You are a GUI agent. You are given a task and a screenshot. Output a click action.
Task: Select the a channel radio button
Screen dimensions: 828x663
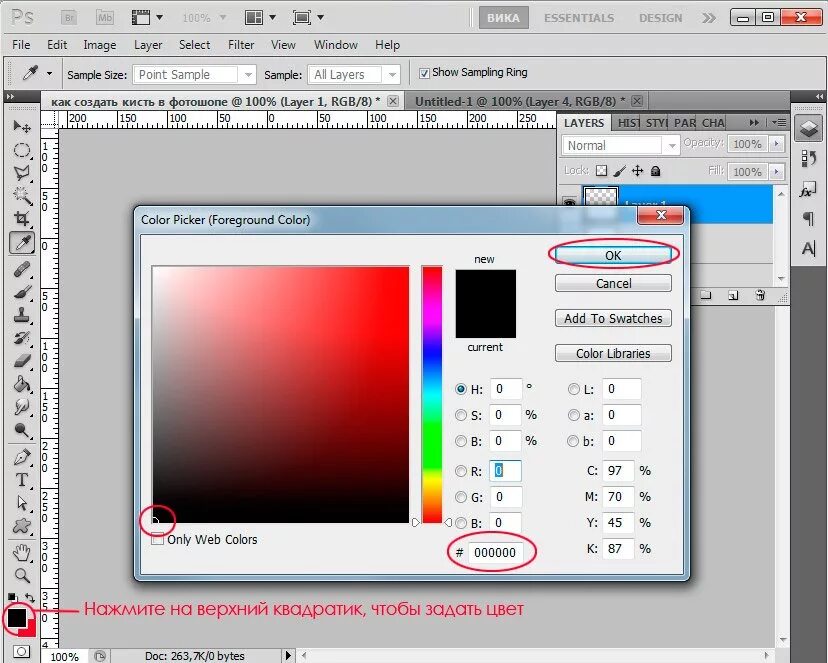[x=573, y=415]
